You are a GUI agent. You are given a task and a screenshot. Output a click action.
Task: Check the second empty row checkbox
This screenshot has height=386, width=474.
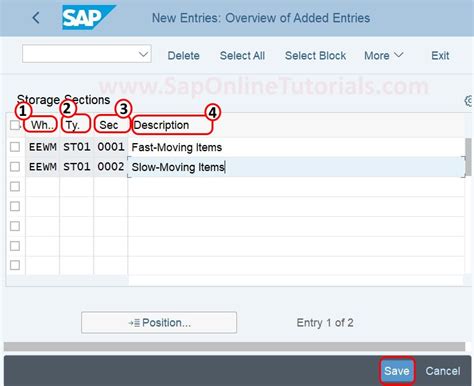[15, 206]
